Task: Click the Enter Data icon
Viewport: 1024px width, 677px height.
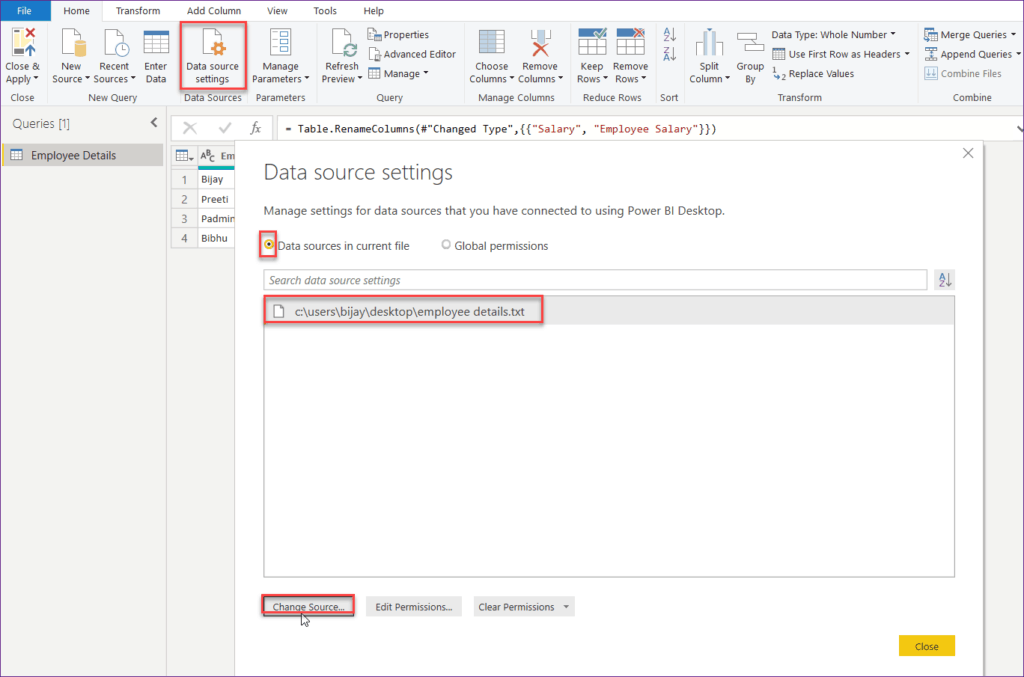Action: point(155,42)
